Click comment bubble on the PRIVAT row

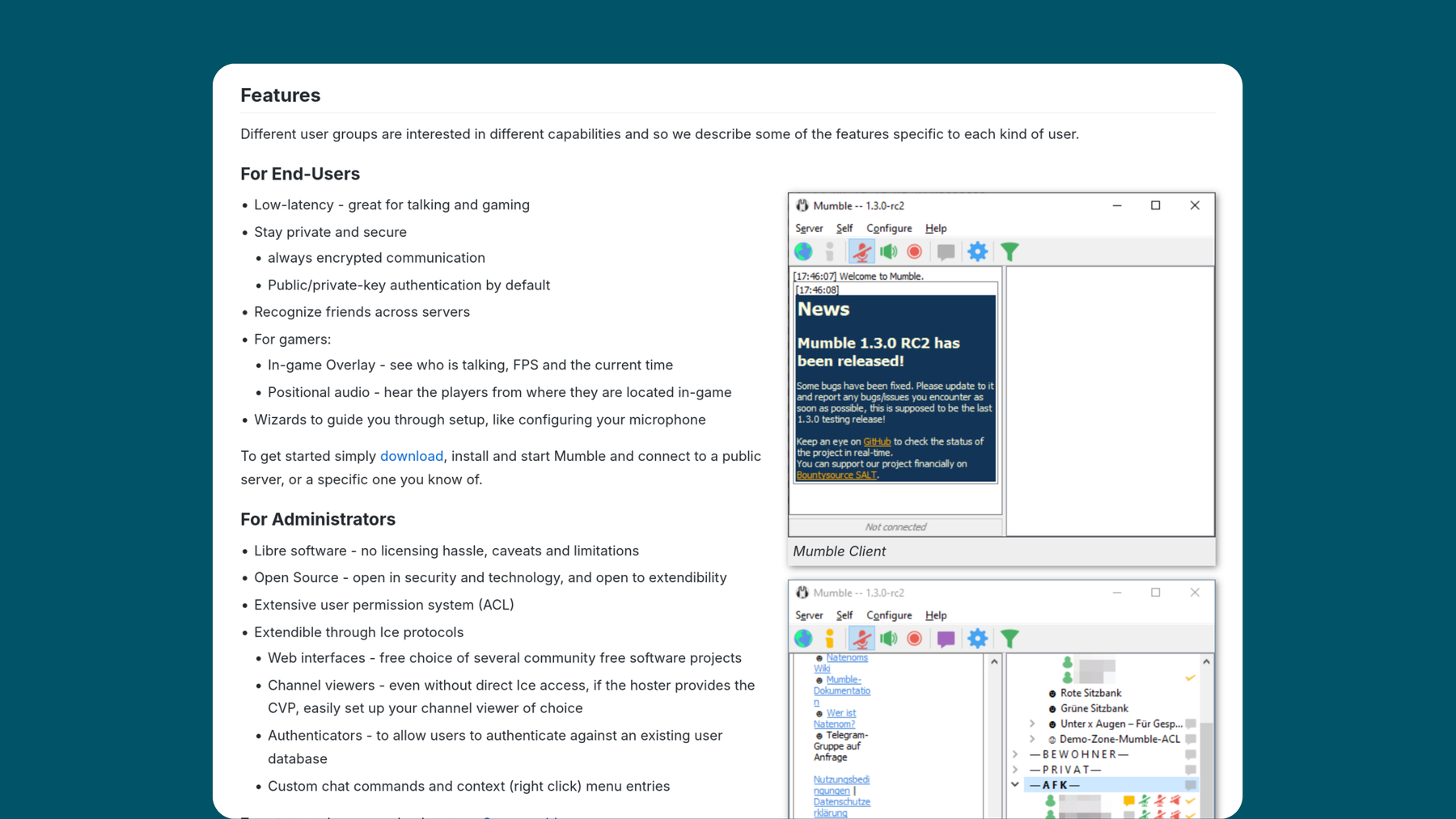point(1191,770)
